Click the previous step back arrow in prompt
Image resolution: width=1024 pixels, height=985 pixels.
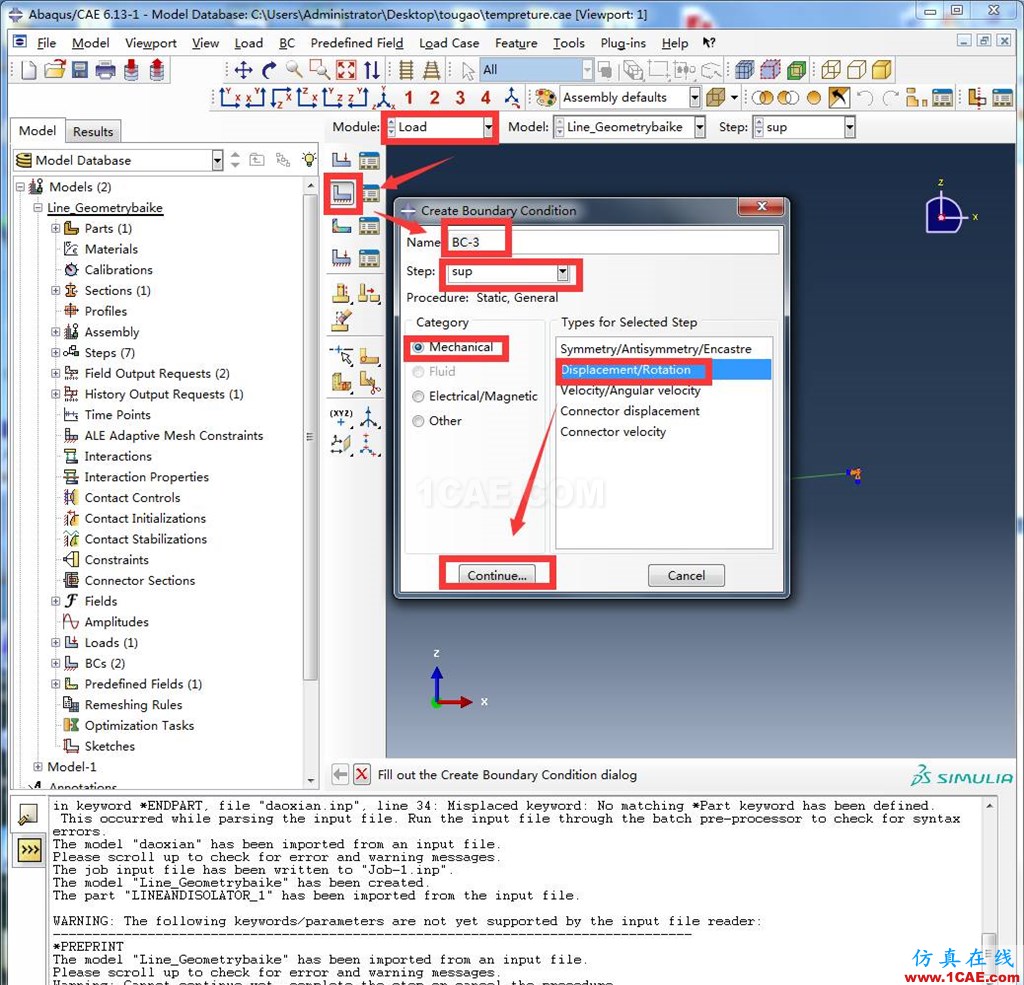[x=340, y=775]
